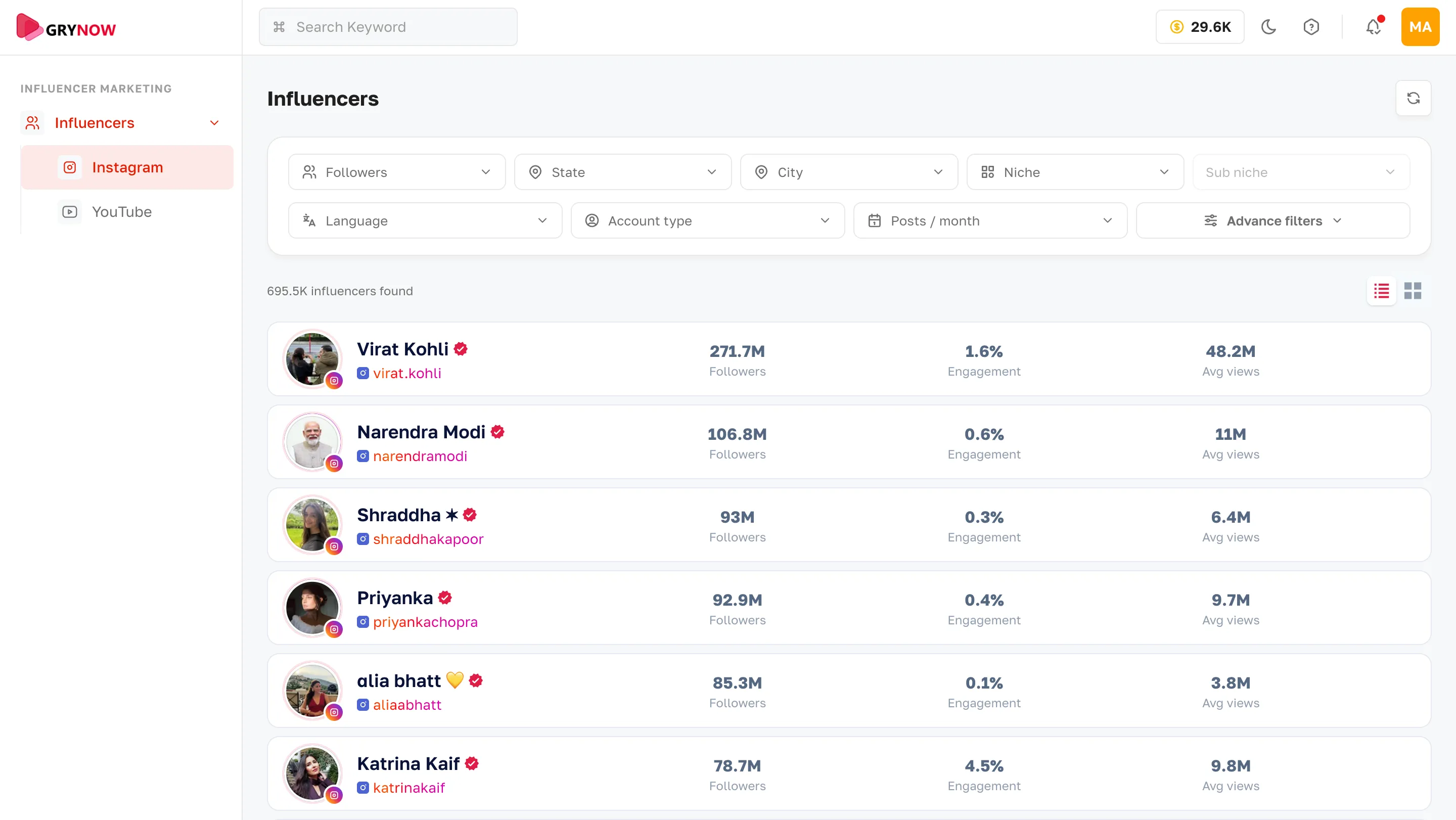The width and height of the screenshot is (1456, 820).
Task: Click the Grynow logo
Action: (66, 27)
